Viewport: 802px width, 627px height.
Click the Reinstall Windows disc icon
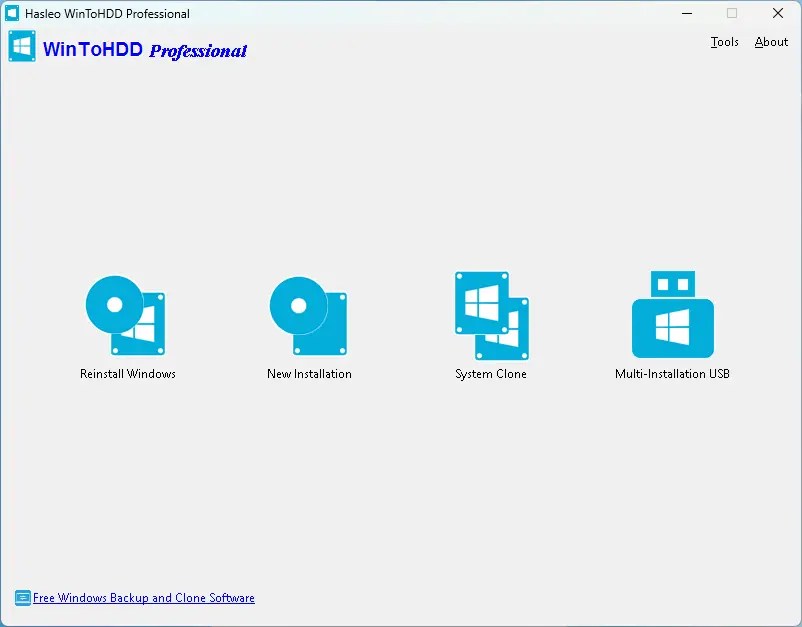(125, 315)
